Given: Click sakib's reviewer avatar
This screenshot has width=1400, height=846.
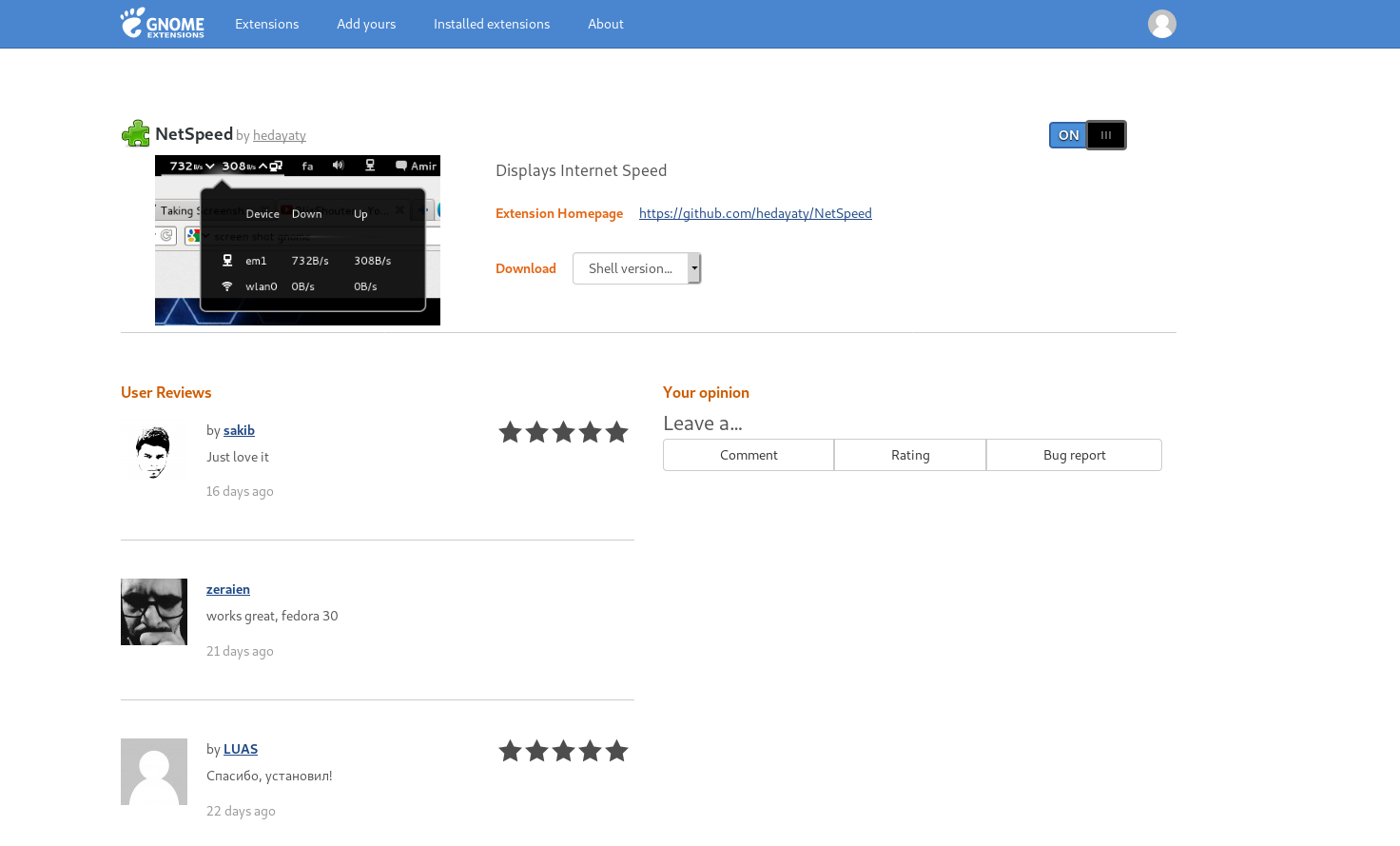Looking at the screenshot, I should [x=154, y=452].
